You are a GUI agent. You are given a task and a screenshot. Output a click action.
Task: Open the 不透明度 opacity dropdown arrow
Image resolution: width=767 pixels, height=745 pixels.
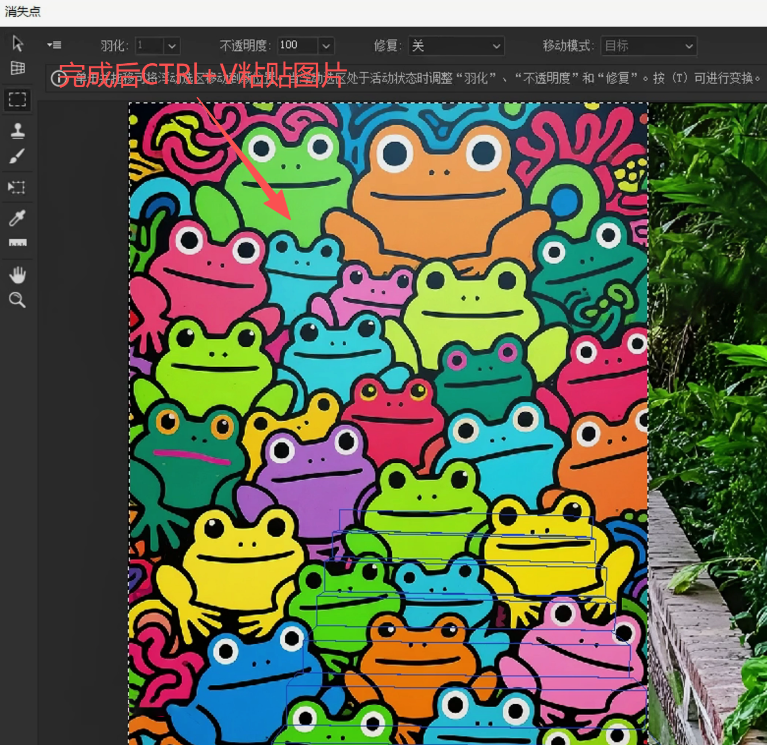click(326, 46)
